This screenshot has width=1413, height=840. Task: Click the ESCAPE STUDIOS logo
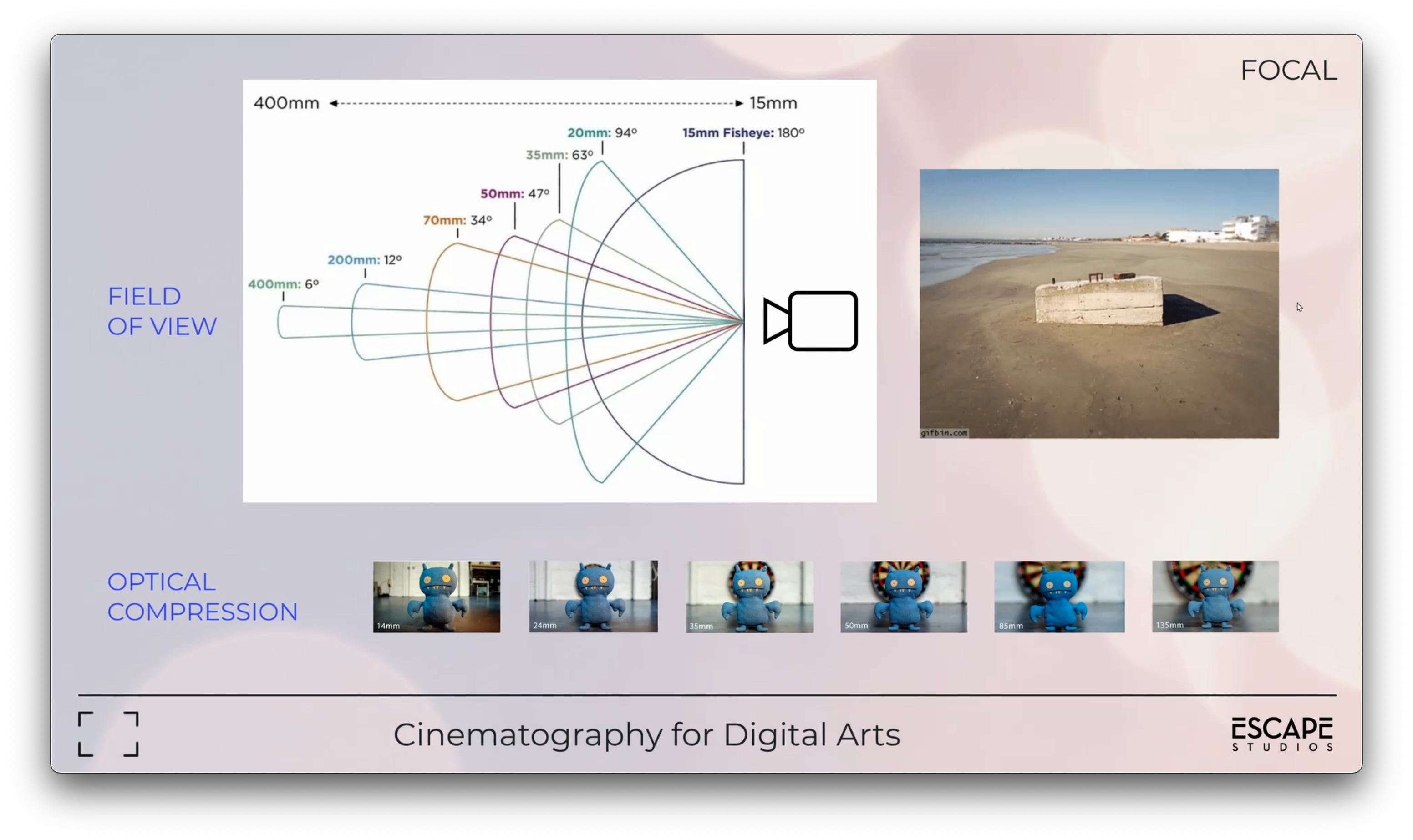tap(1281, 733)
